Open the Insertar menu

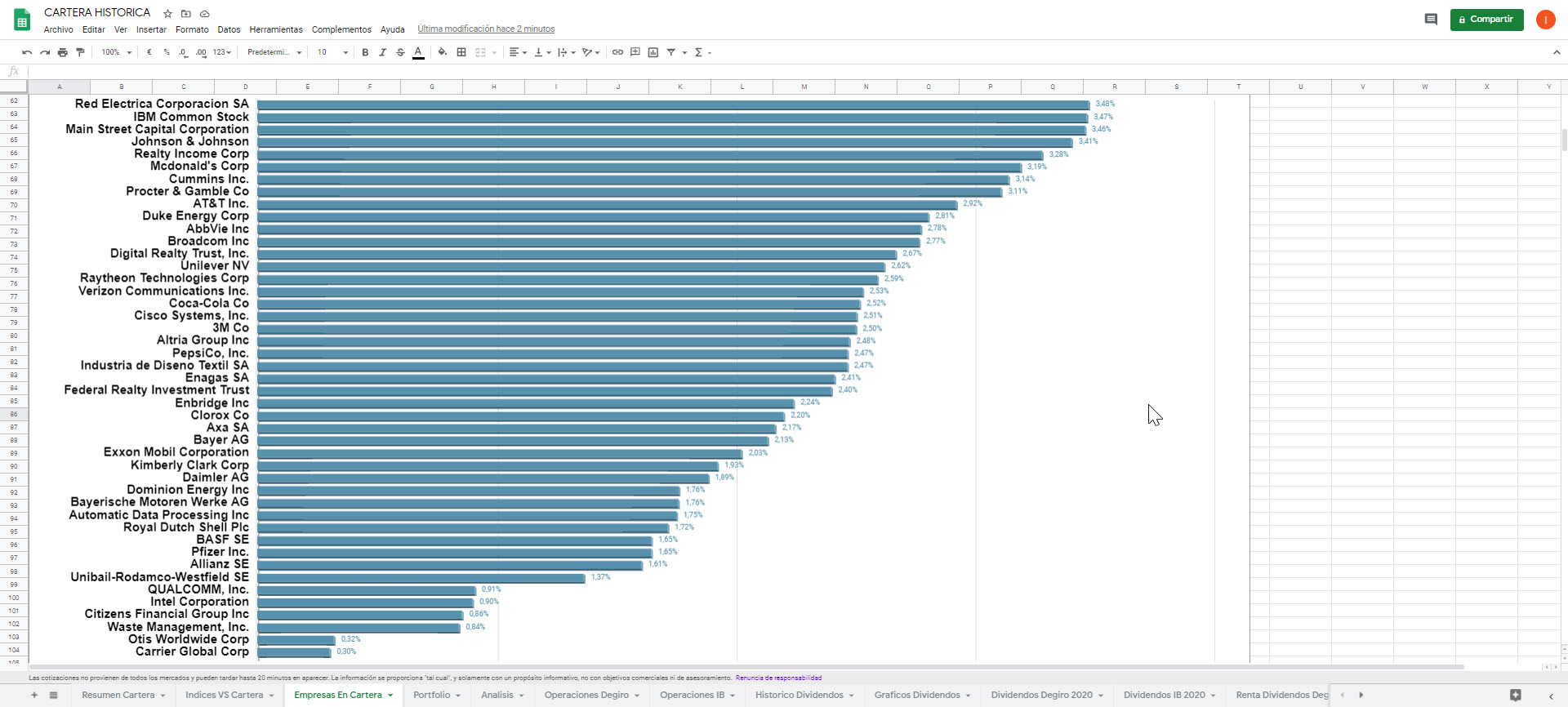click(151, 29)
